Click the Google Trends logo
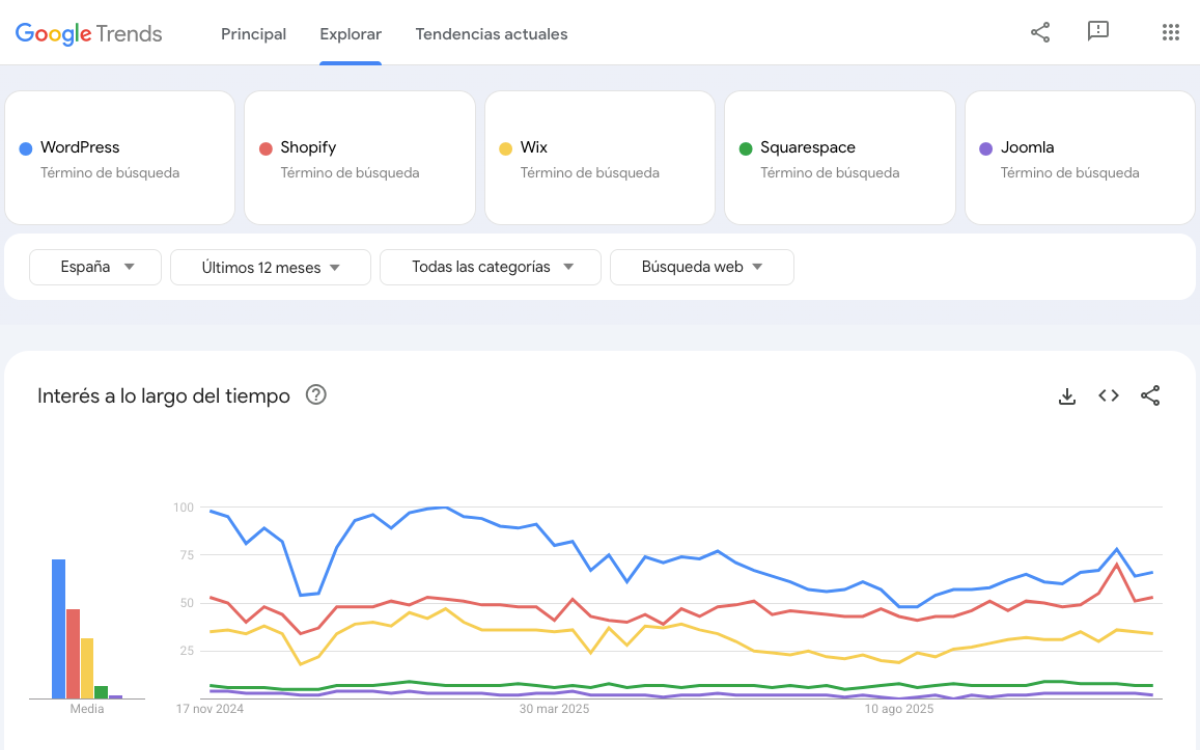The height and width of the screenshot is (750, 1200). click(x=88, y=33)
